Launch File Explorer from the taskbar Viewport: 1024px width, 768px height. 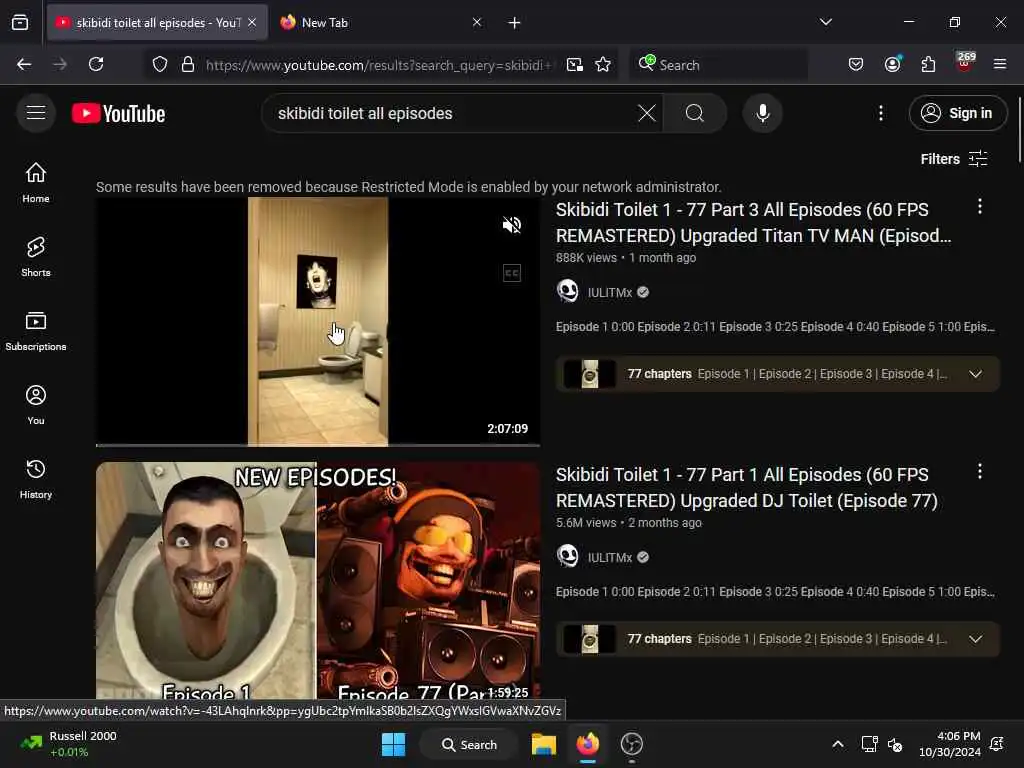point(543,744)
